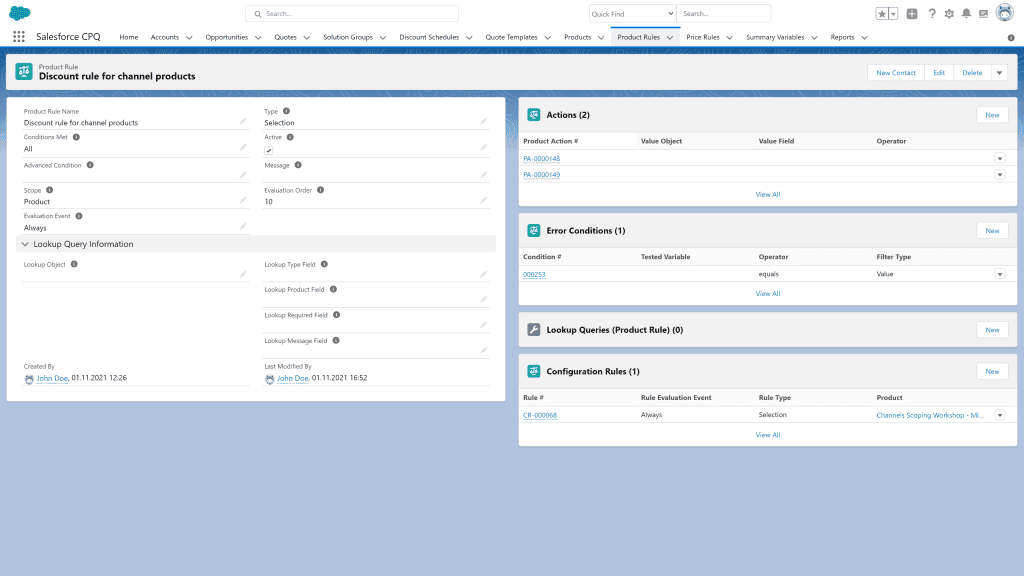This screenshot has width=1024, height=576.
Task: Open row actions for PA-0000148
Action: click(x=1000, y=159)
